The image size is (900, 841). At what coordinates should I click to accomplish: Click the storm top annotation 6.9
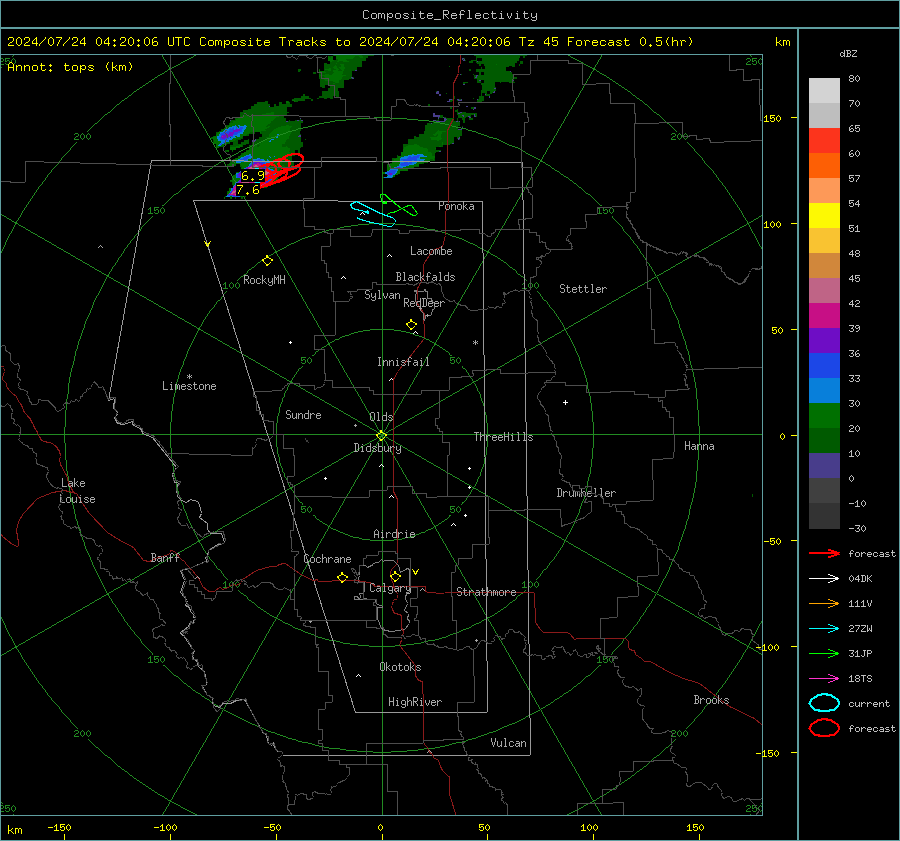pos(253,176)
